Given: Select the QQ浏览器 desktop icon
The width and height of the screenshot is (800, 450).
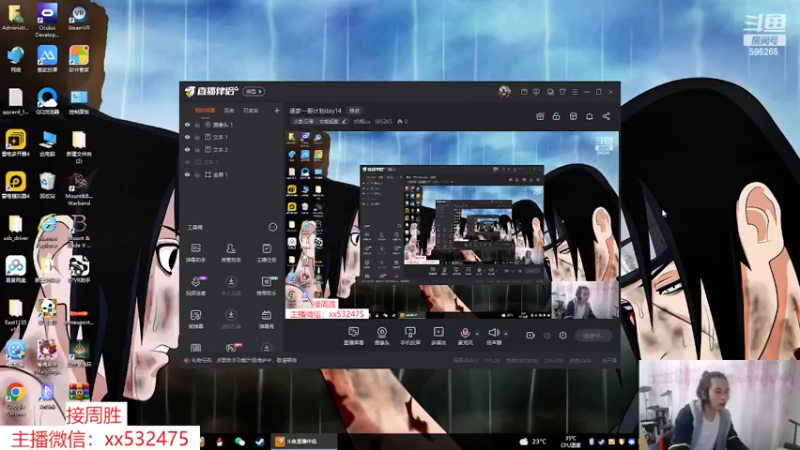Looking at the screenshot, I should point(47,101).
